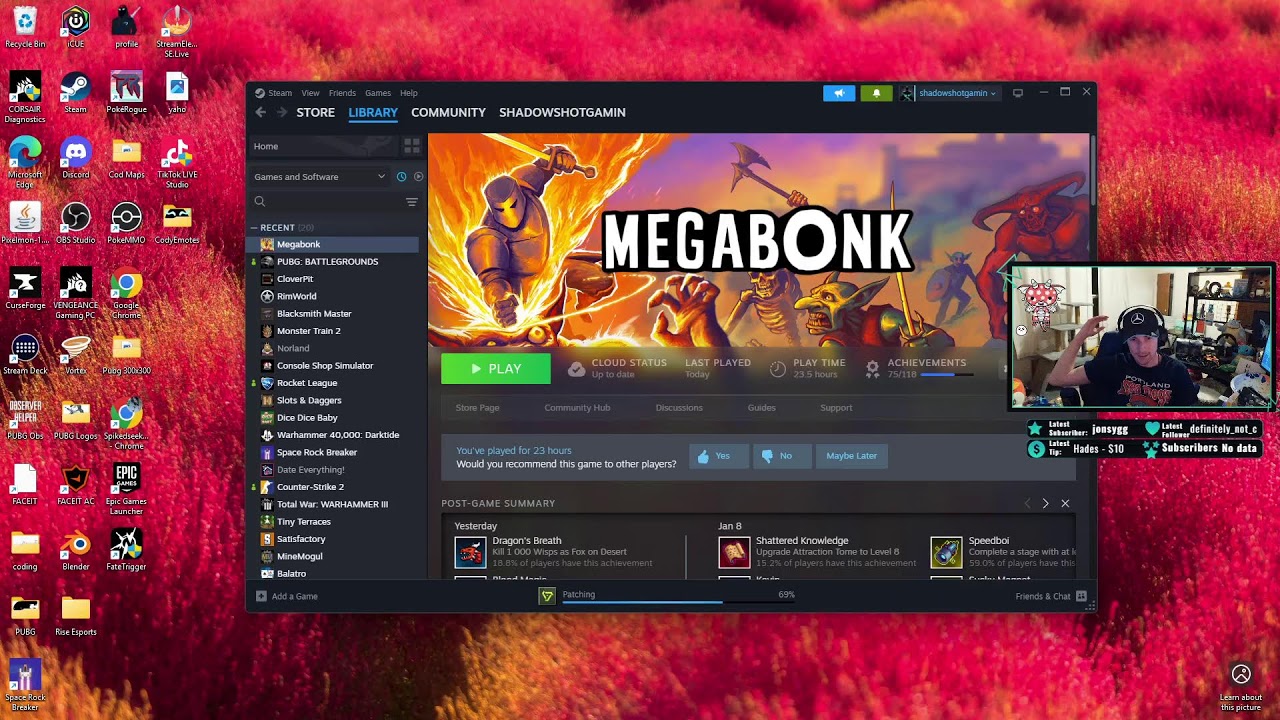Click the Shattered Knowledge achievement icon

point(734,552)
